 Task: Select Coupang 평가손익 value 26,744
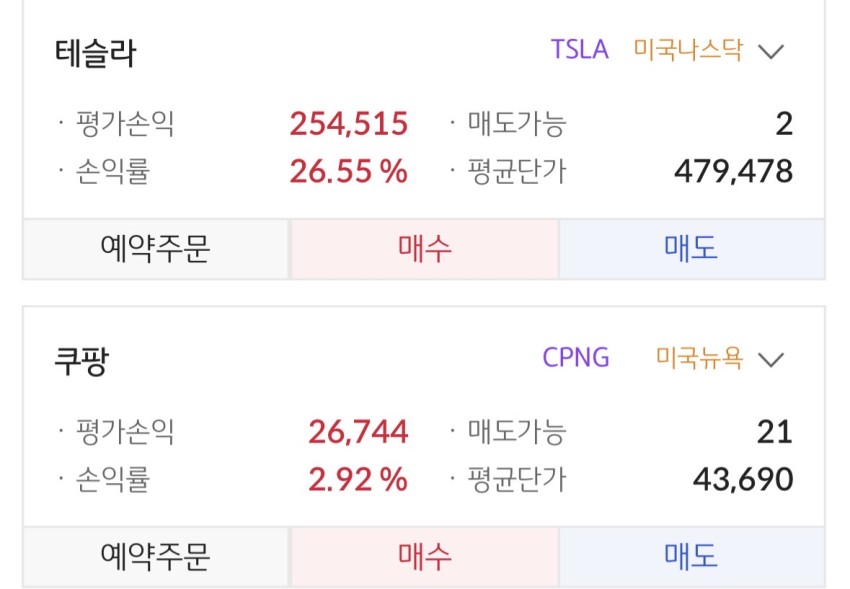click(x=358, y=432)
